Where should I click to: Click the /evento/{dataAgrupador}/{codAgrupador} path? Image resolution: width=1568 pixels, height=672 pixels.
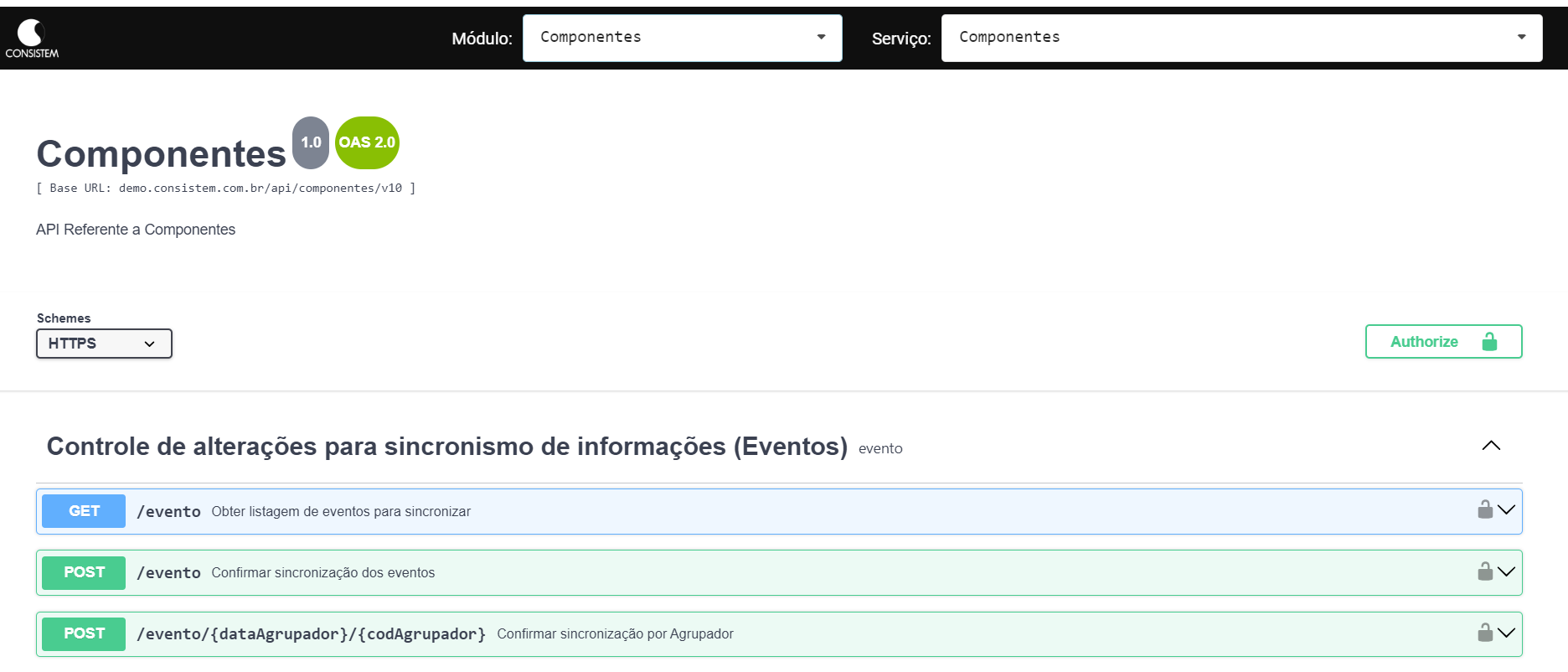click(x=311, y=634)
